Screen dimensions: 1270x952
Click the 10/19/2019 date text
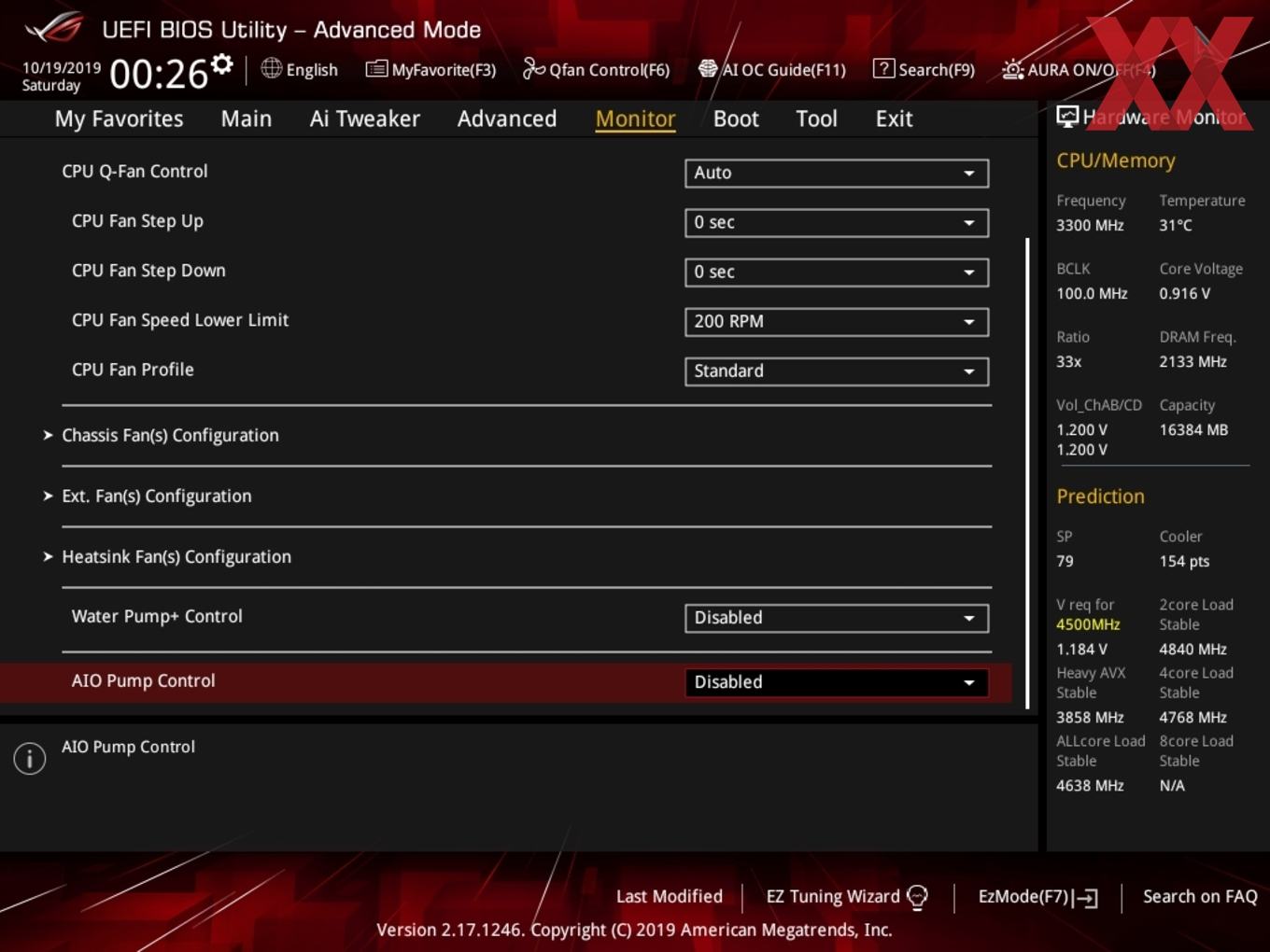pyautogui.click(x=62, y=68)
